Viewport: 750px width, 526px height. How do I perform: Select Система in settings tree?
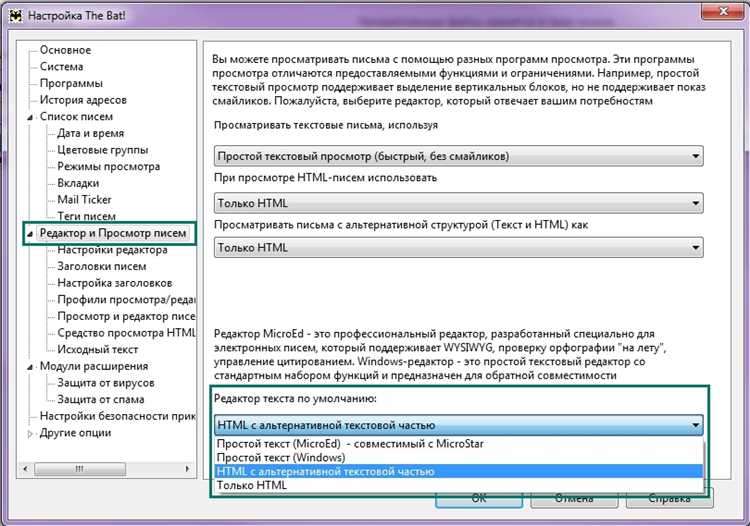(61, 66)
